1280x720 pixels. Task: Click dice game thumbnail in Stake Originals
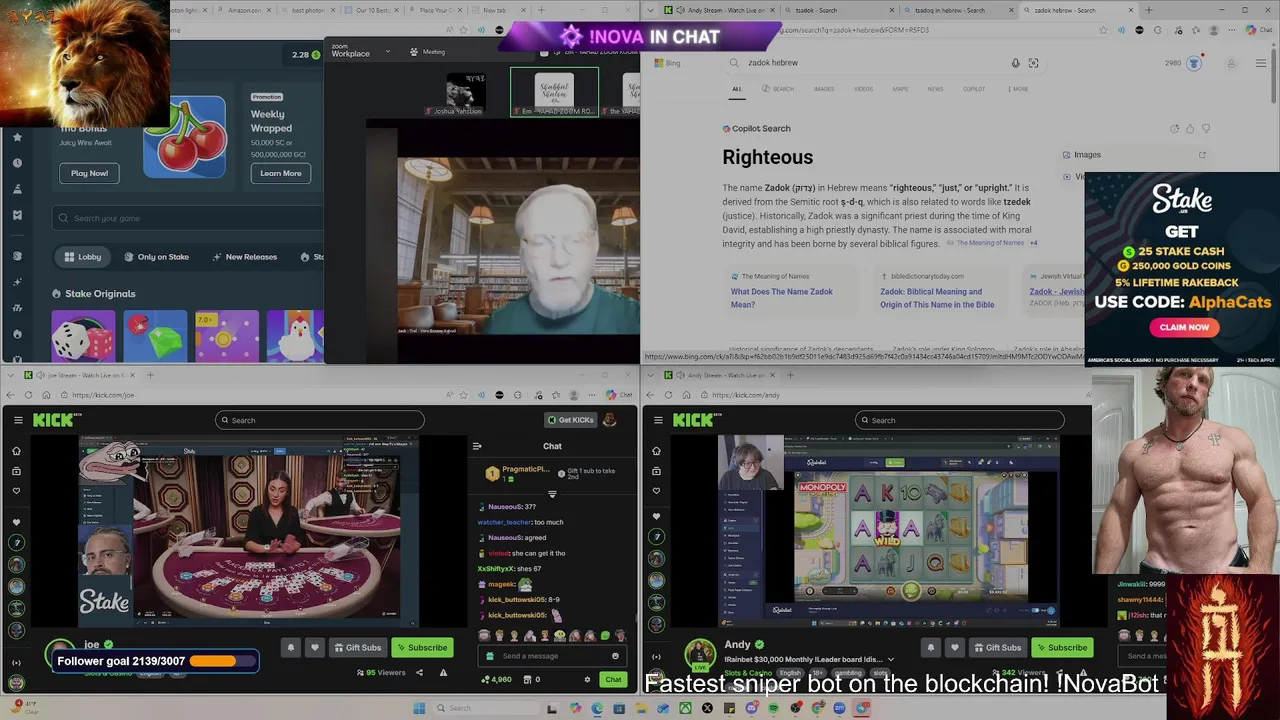point(84,336)
